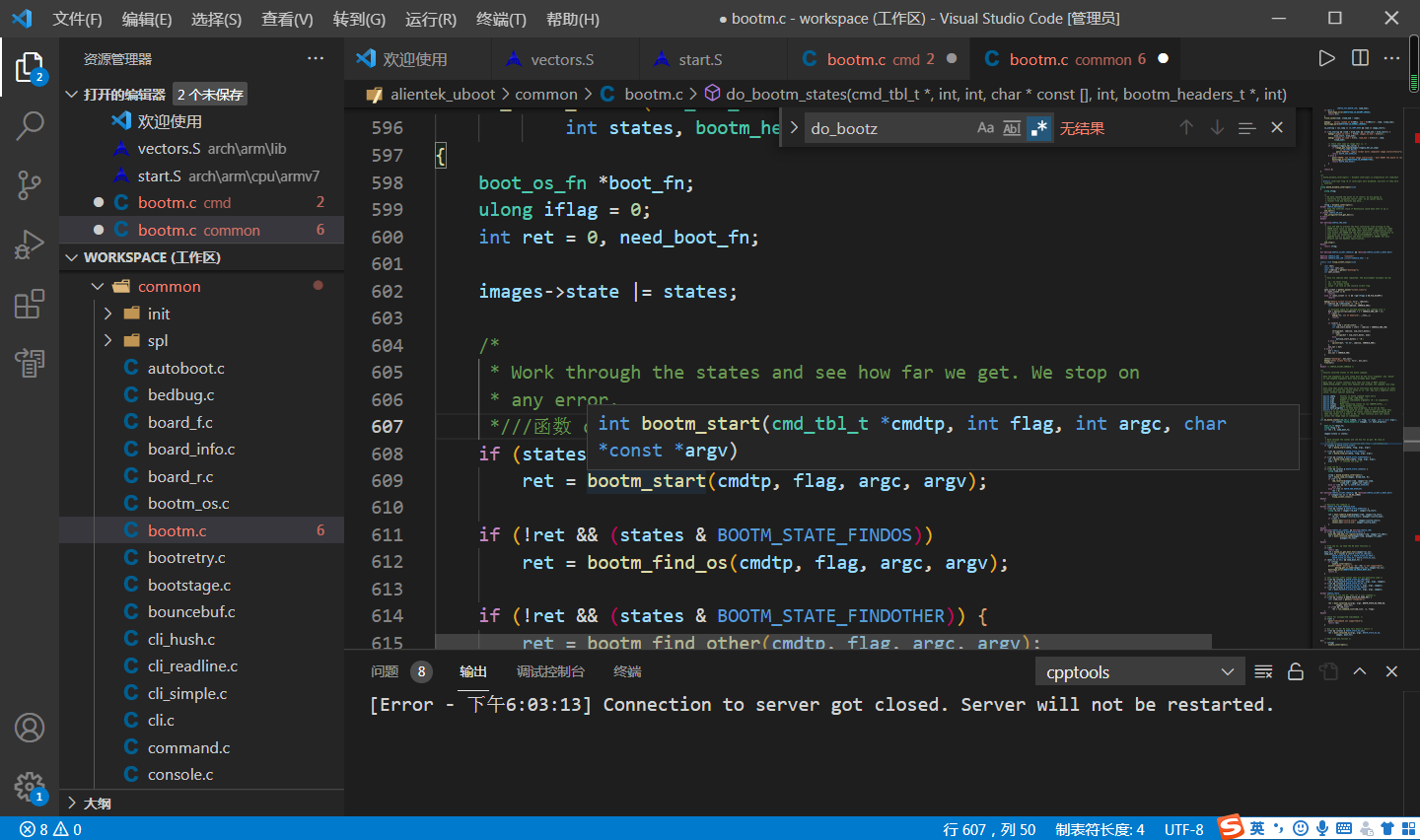
Task: Maximize the bottom panel size
Action: tap(1360, 671)
